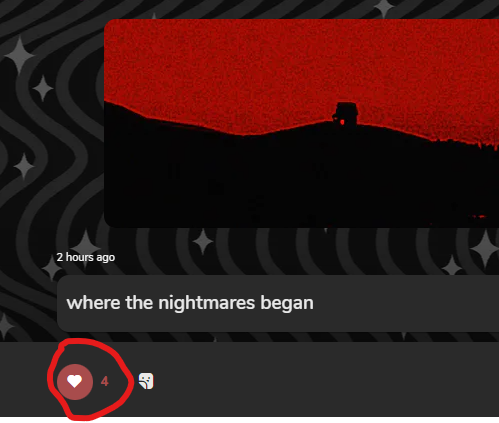Click the sparkle star left of the timestamp

[x=51, y=268]
